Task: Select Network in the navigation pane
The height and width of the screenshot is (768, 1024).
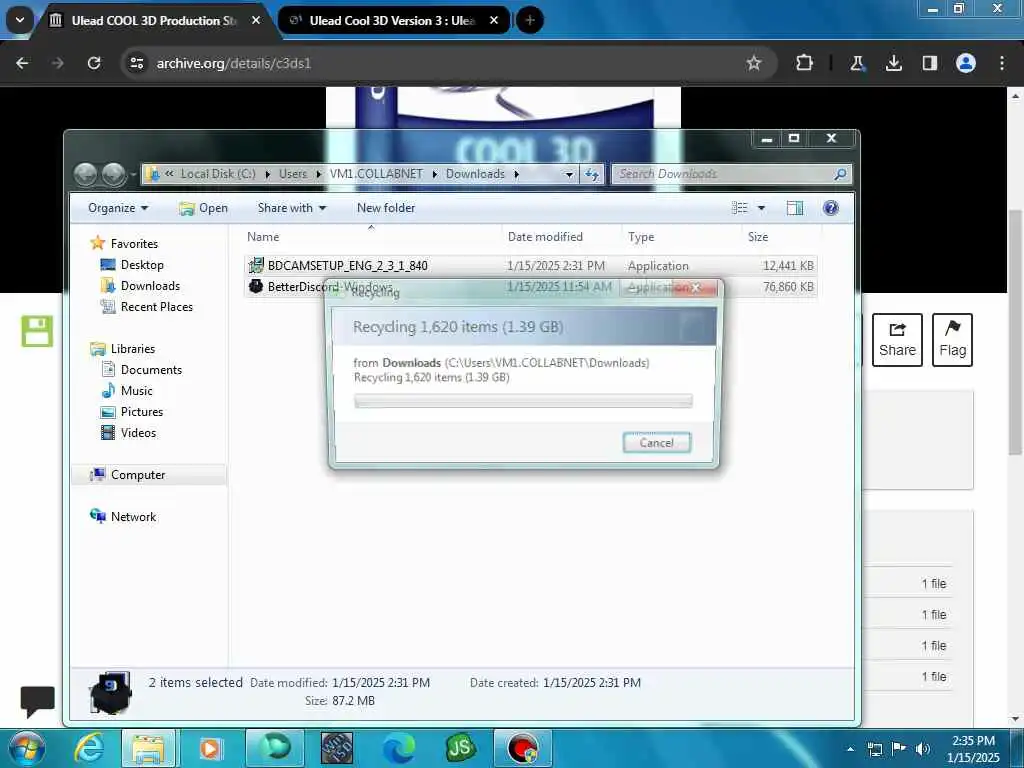Action: (x=133, y=517)
